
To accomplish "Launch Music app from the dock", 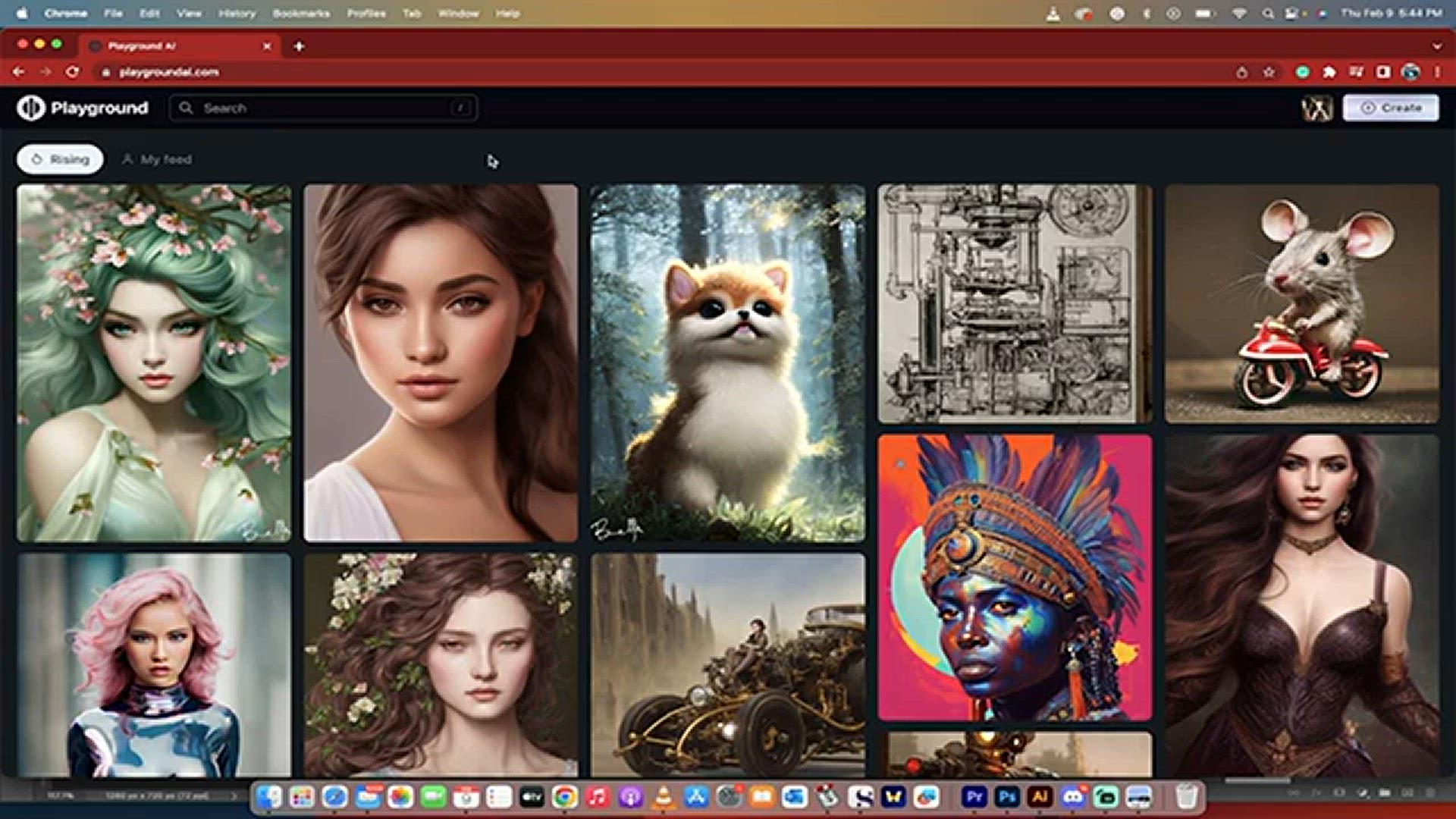I will point(597,796).
